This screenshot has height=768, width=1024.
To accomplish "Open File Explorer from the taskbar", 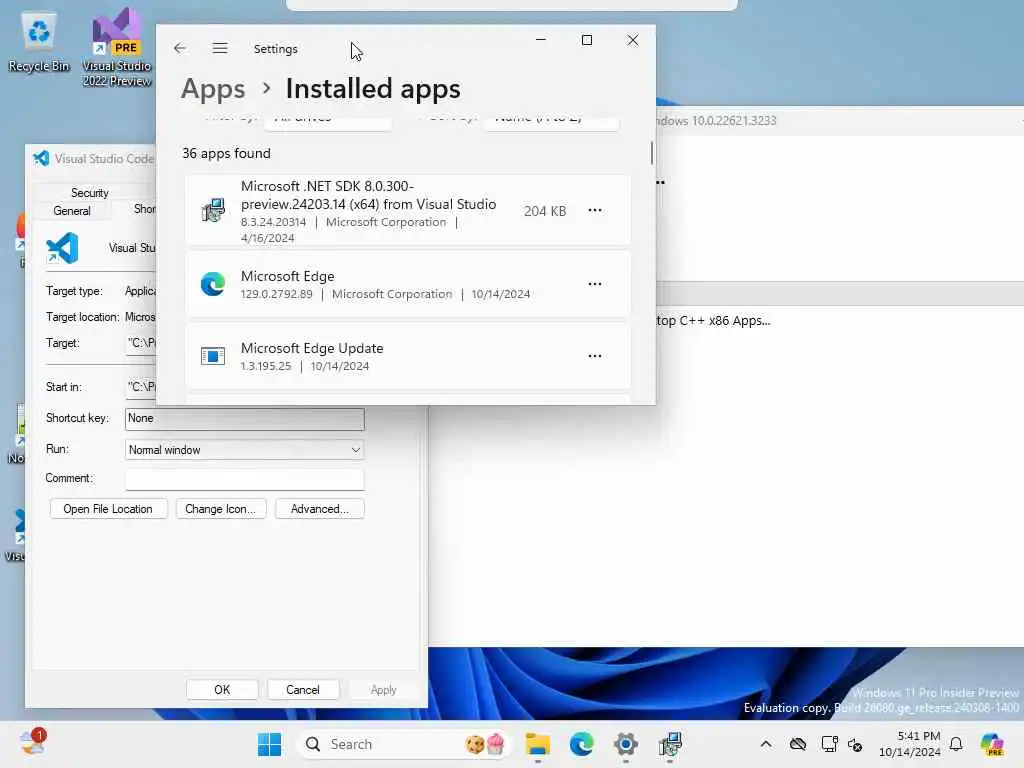I will click(537, 744).
